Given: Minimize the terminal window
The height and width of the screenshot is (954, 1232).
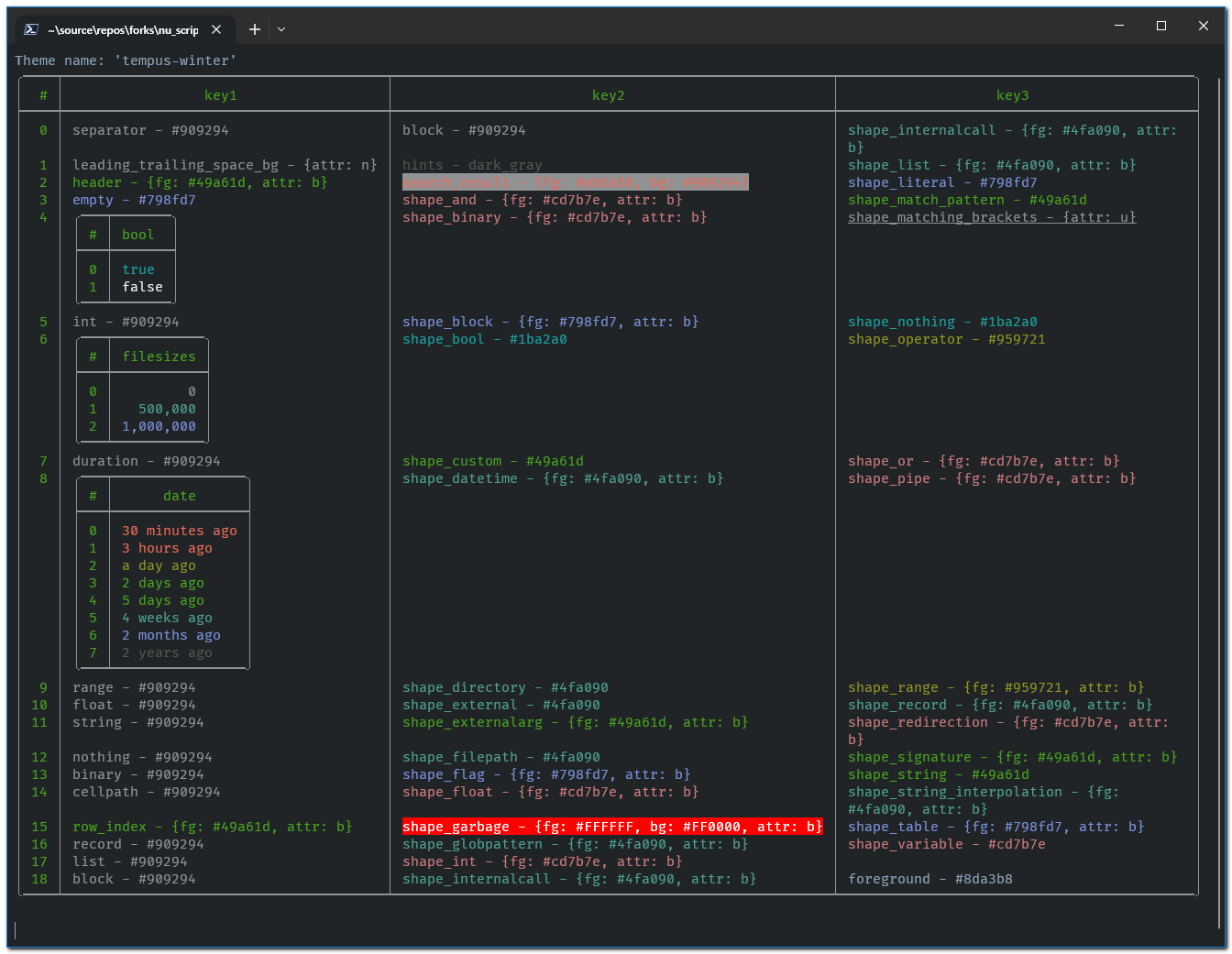Looking at the screenshot, I should [x=1119, y=26].
